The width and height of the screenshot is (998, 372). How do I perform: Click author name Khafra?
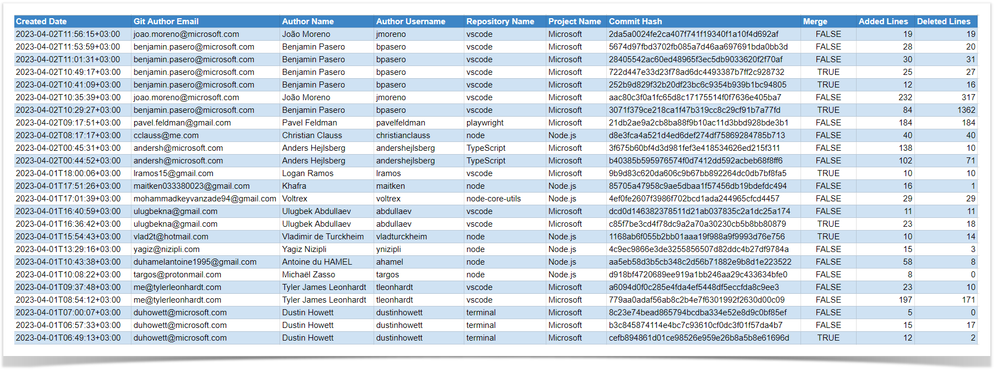[294, 186]
